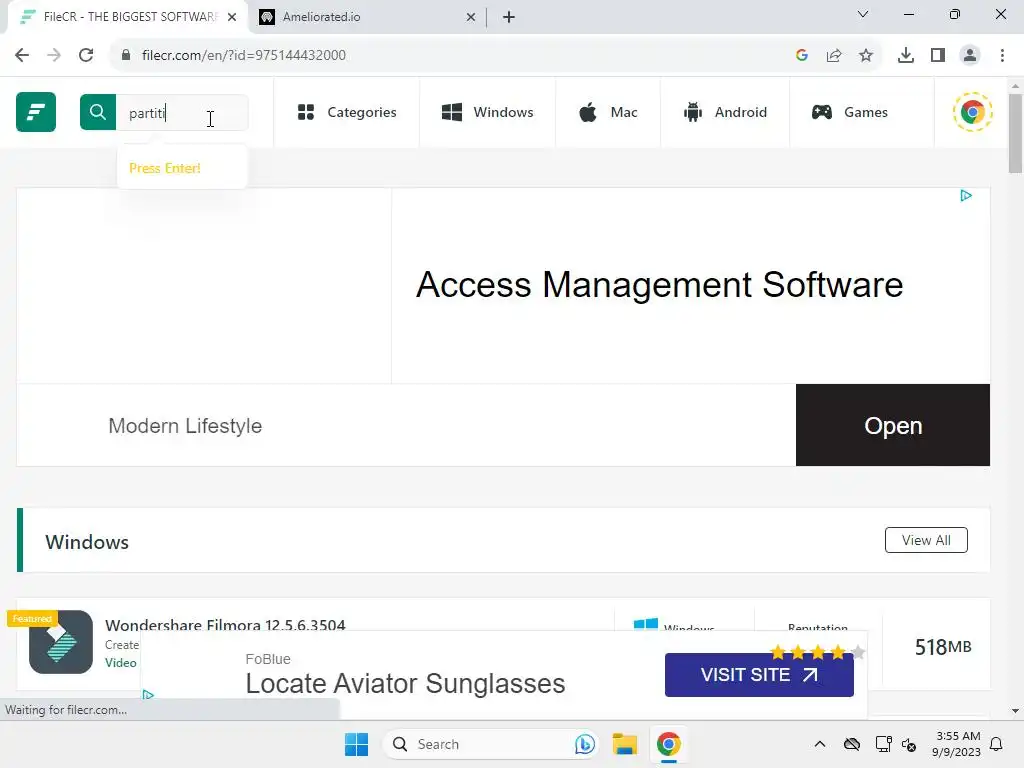Bookmark this tab star icon

tap(866, 55)
